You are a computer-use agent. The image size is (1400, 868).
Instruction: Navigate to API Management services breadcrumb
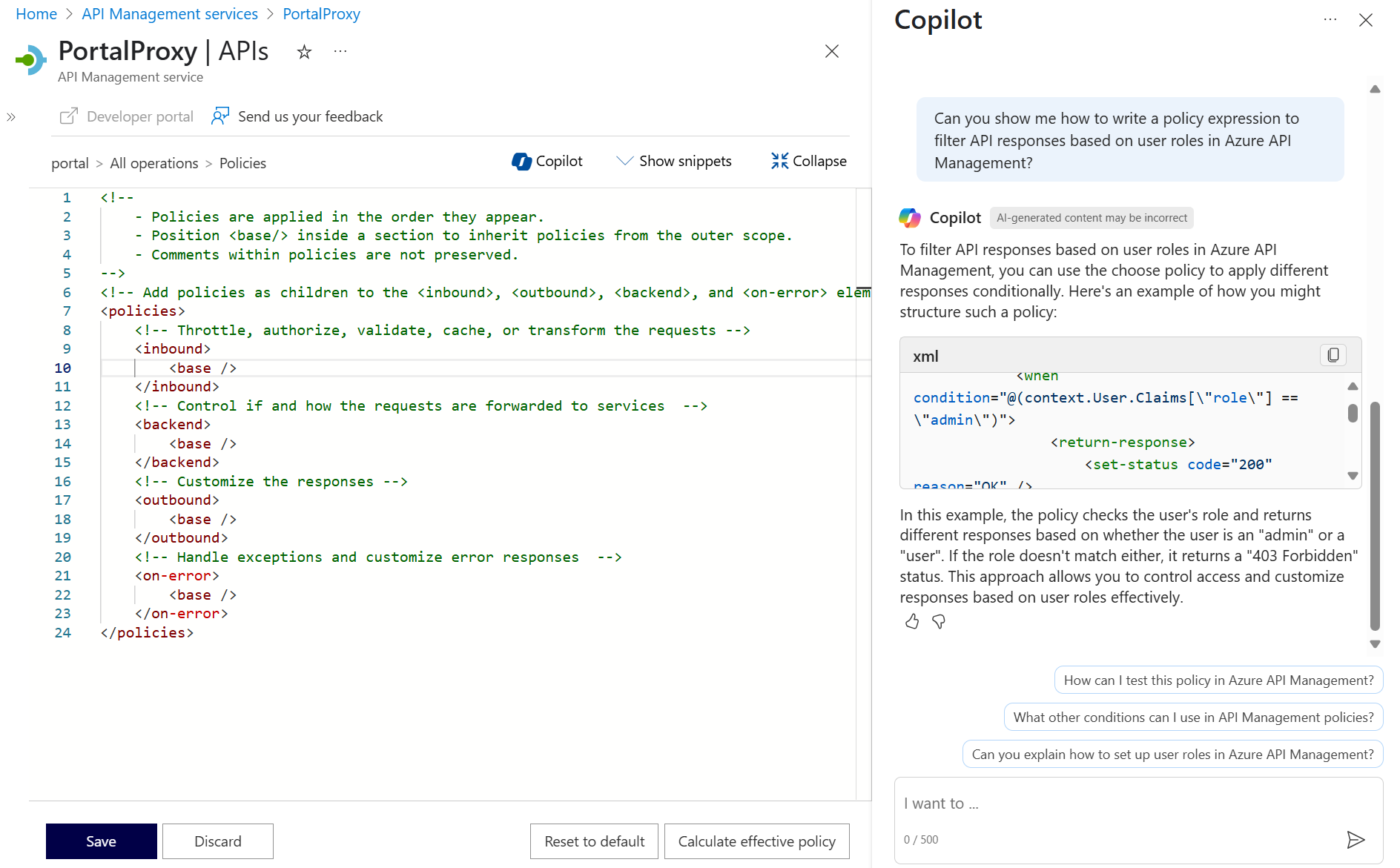tap(170, 14)
